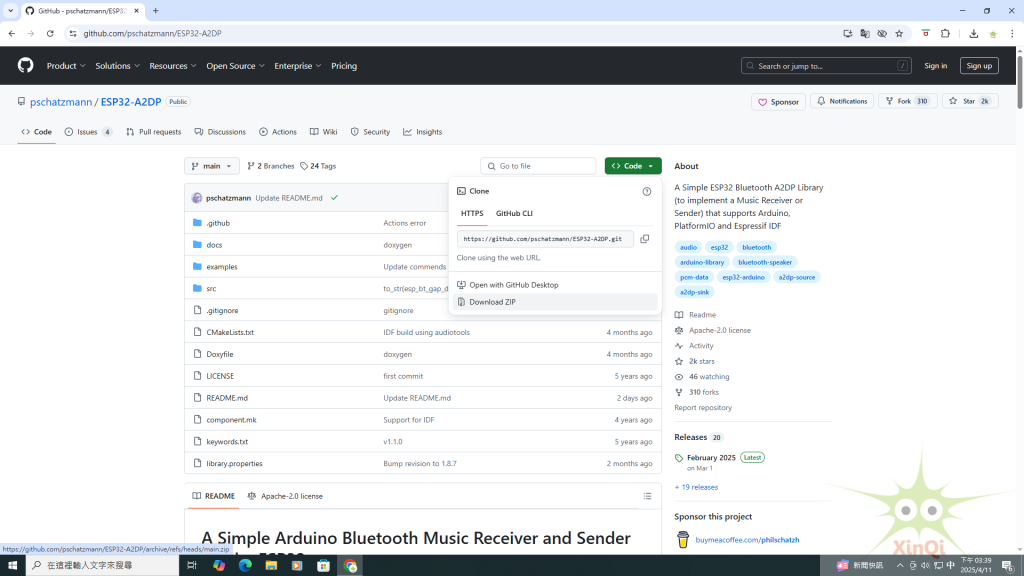This screenshot has height=576, width=1024.
Task: Copy the clone URL to clipboard
Action: point(645,239)
